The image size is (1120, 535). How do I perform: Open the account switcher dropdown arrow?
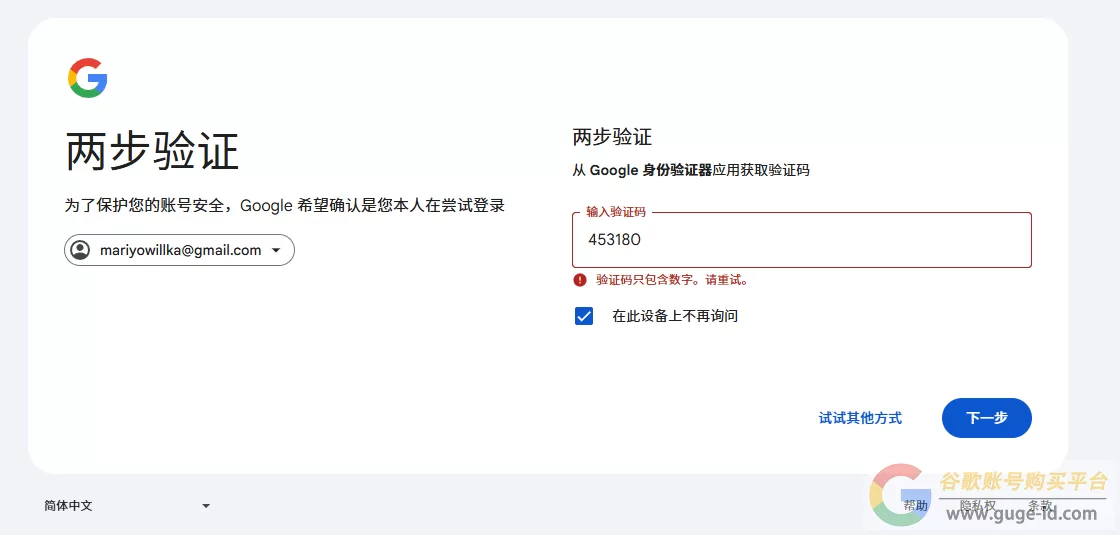(x=276, y=250)
